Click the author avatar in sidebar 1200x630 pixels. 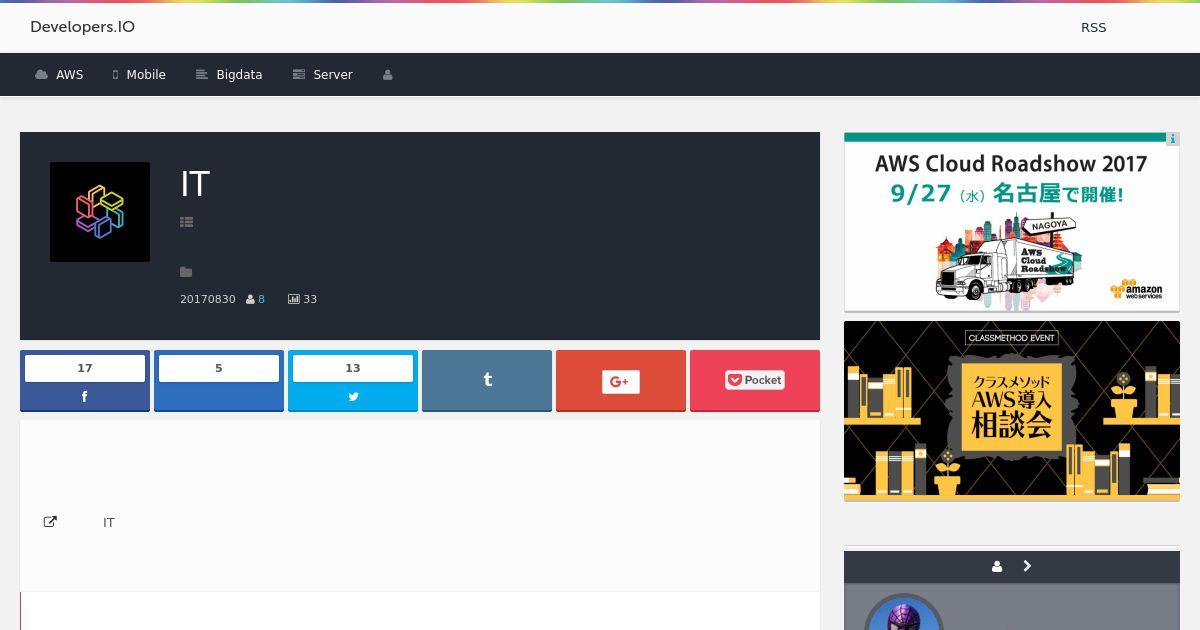(x=904, y=613)
